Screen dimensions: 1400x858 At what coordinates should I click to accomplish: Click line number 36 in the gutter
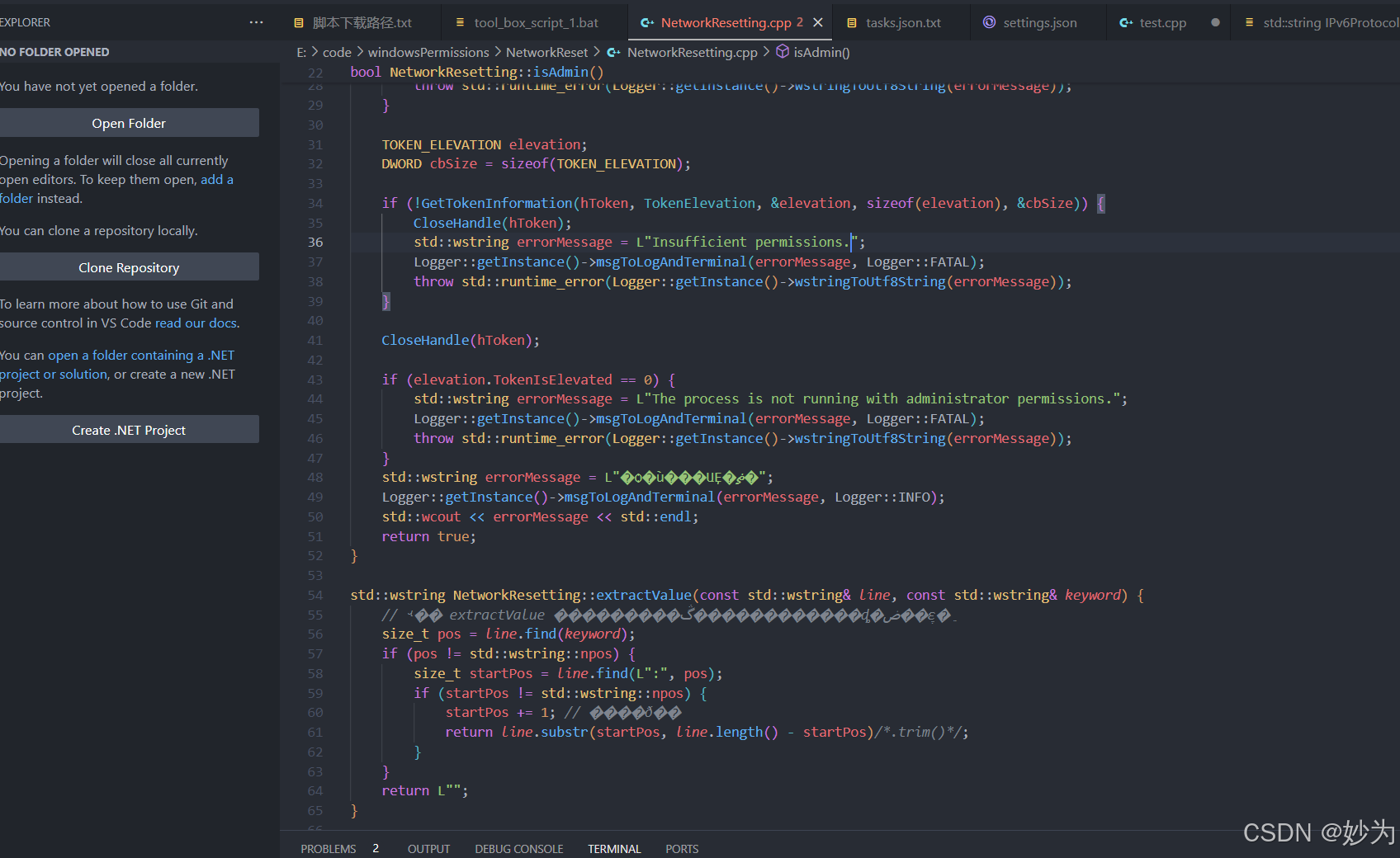point(315,242)
